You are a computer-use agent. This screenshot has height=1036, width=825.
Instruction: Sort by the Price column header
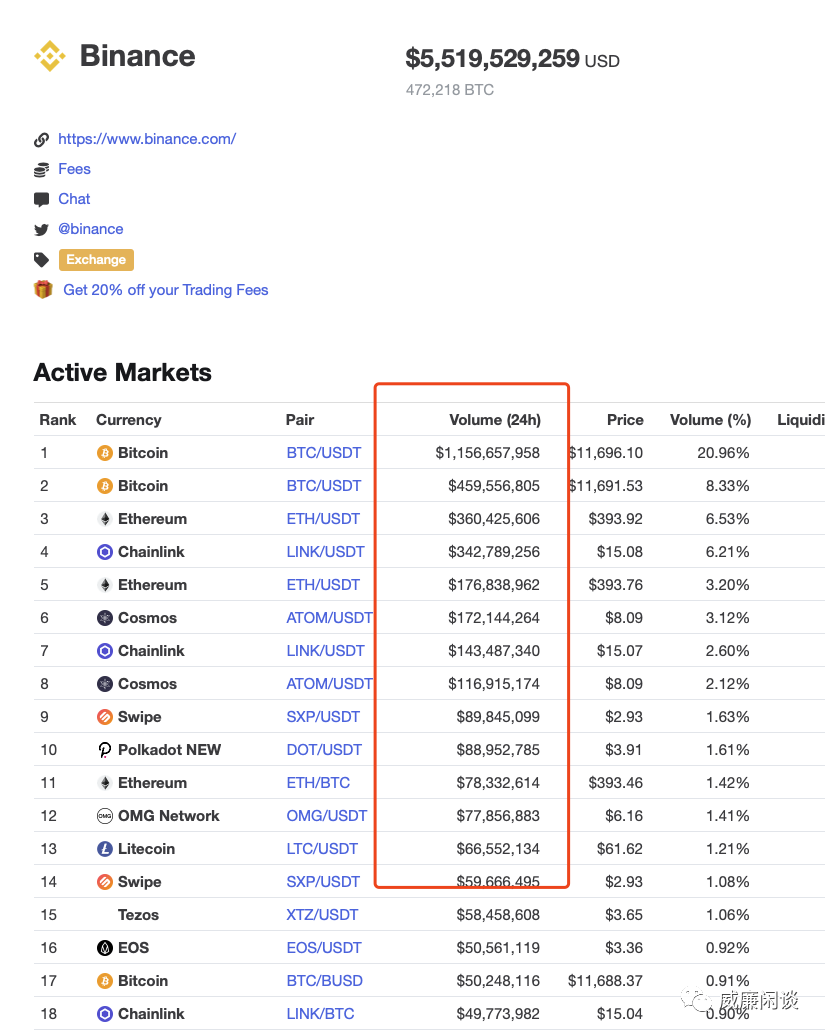(x=625, y=420)
